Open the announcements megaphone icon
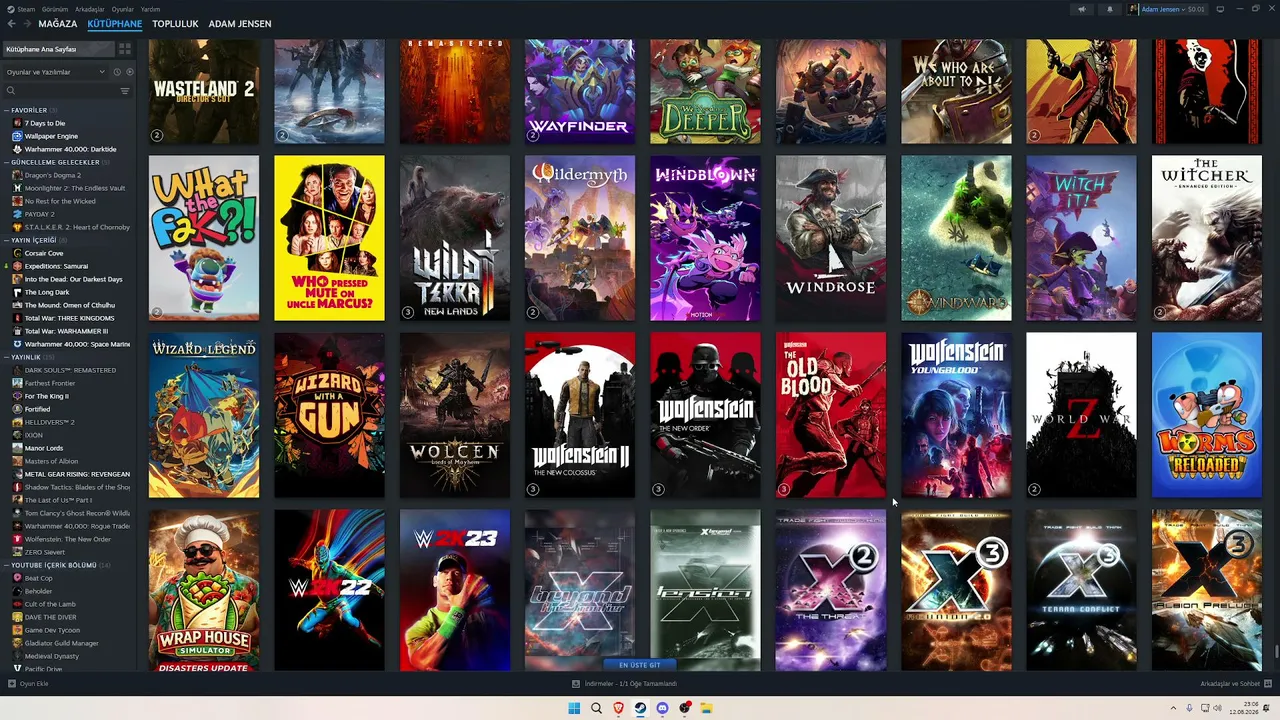The width and height of the screenshot is (1280, 720). [1081, 9]
